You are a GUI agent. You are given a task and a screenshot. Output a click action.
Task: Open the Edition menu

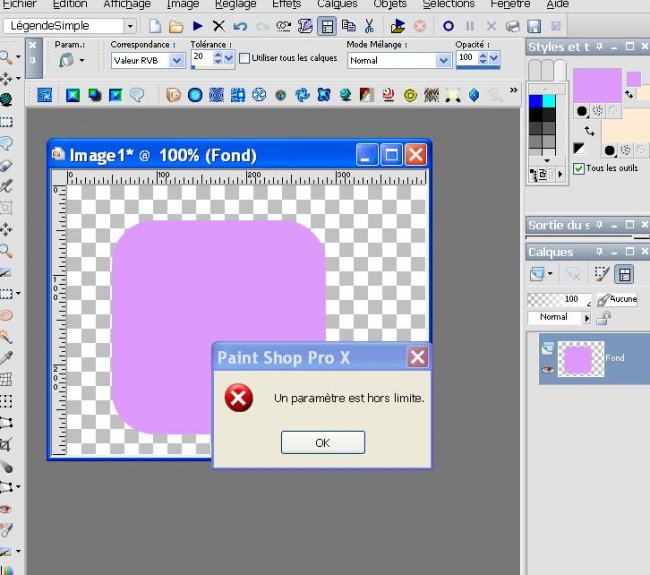click(70, 4)
